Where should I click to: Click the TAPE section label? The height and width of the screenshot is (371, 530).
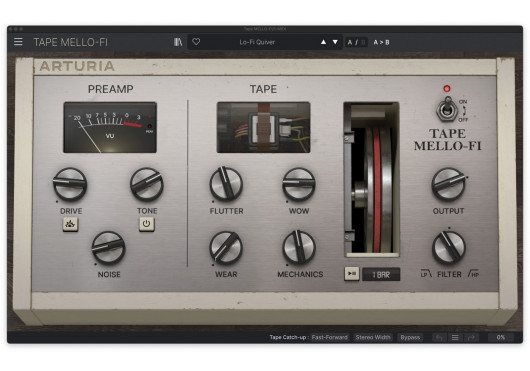coord(263,89)
